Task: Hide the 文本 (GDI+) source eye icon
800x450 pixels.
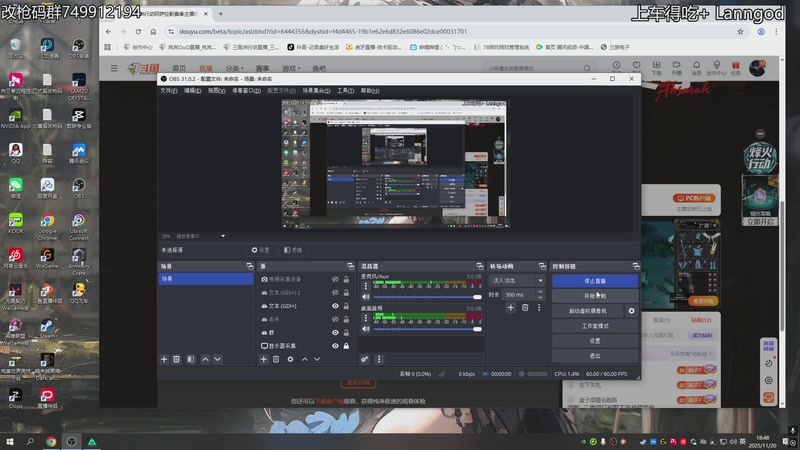Action: 335,306
